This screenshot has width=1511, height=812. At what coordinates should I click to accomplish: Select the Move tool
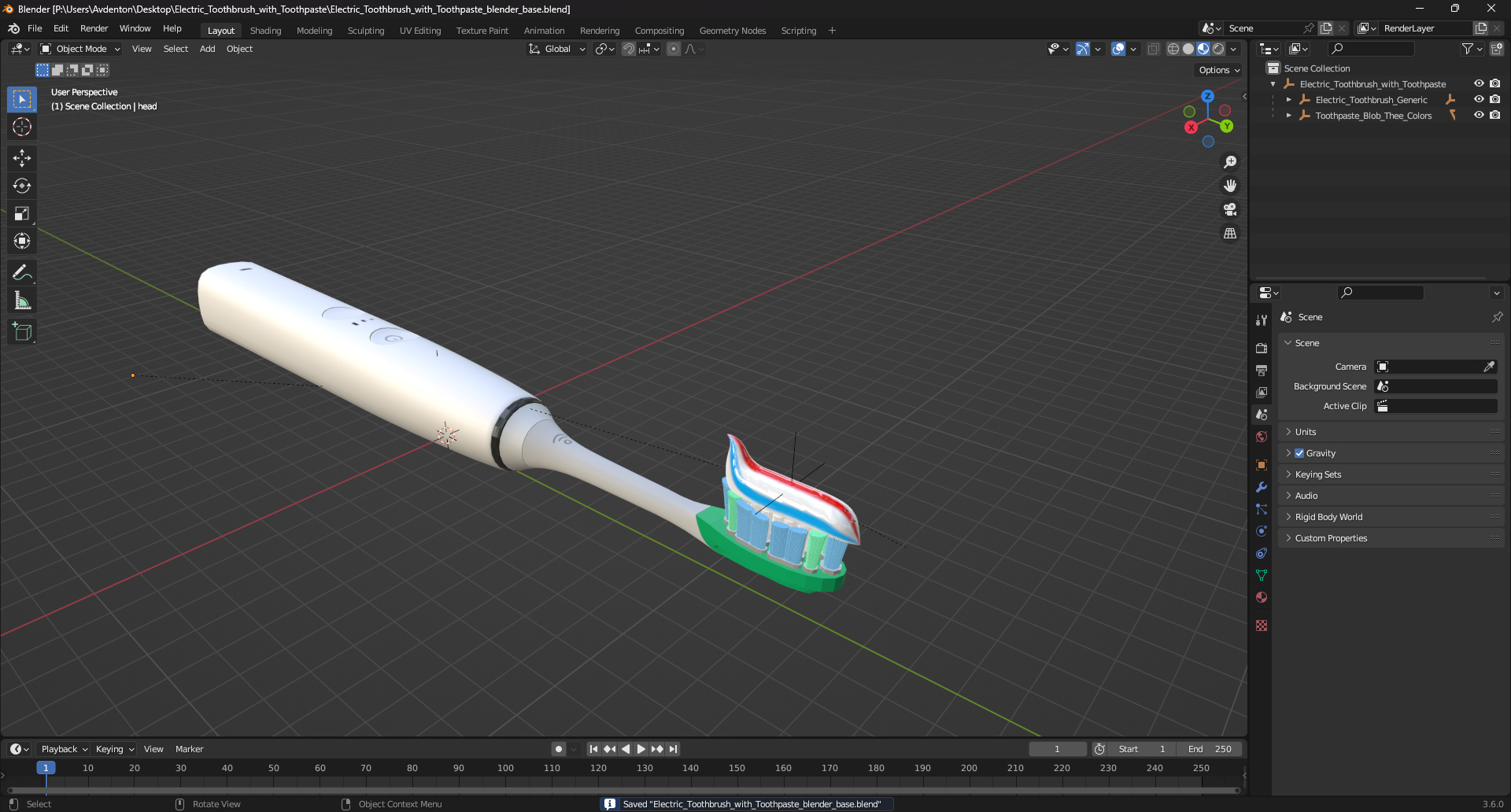point(22,158)
